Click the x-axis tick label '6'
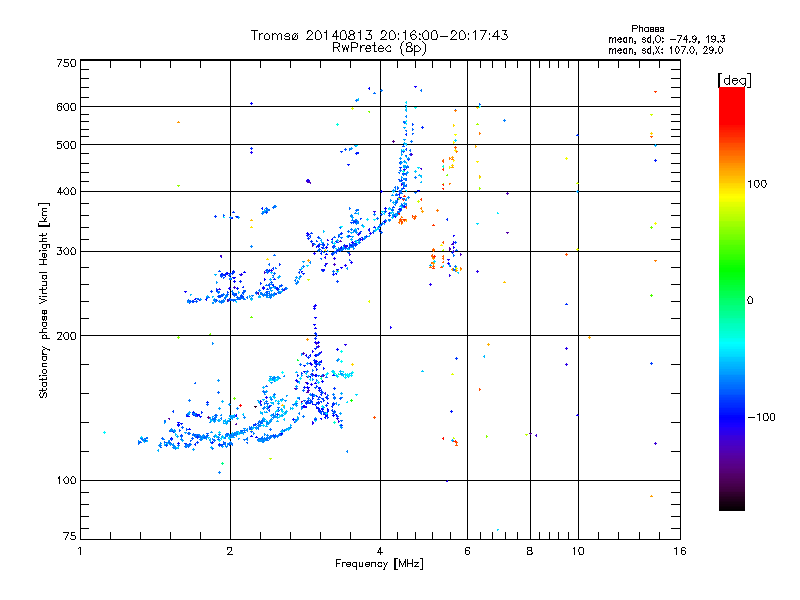Screen dimensions: 800x600 467,551
